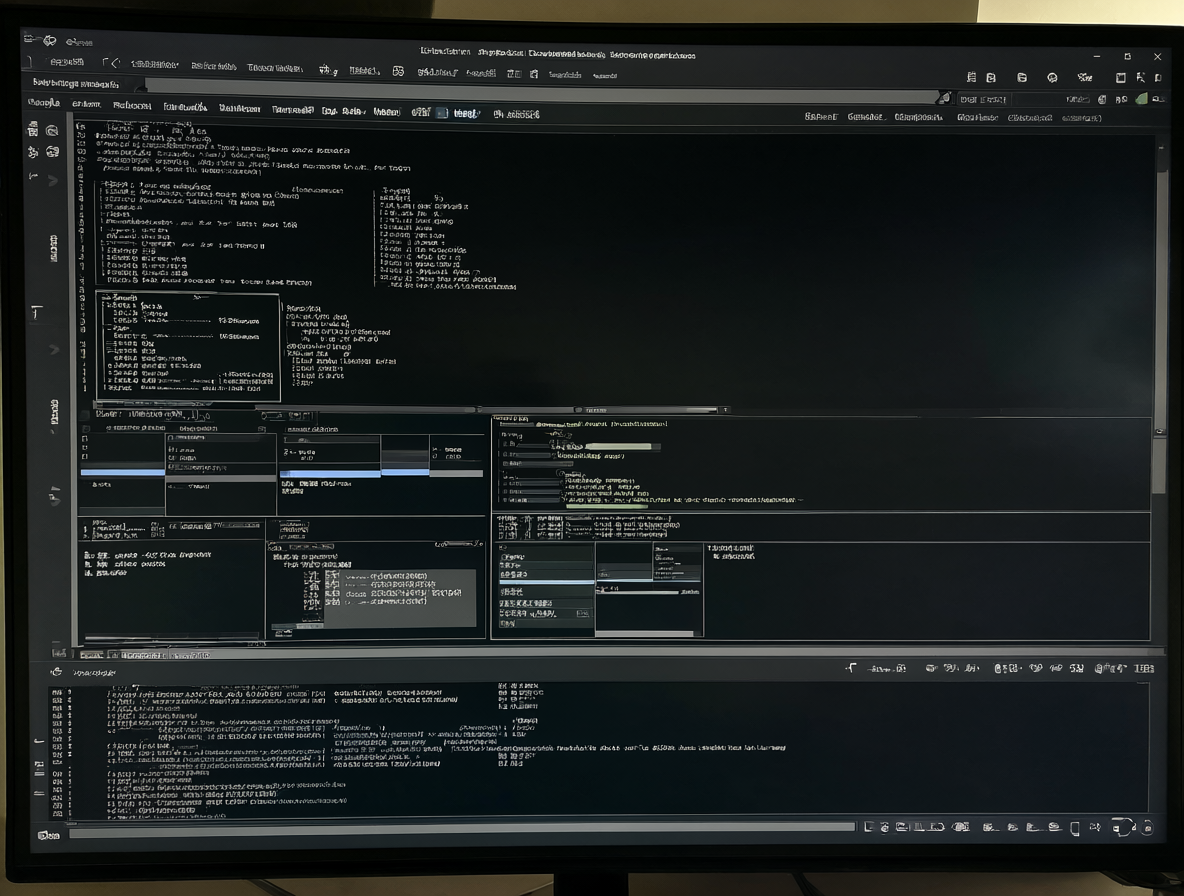Maximize the application window
Image resolution: width=1184 pixels, height=896 pixels.
coord(1127,57)
